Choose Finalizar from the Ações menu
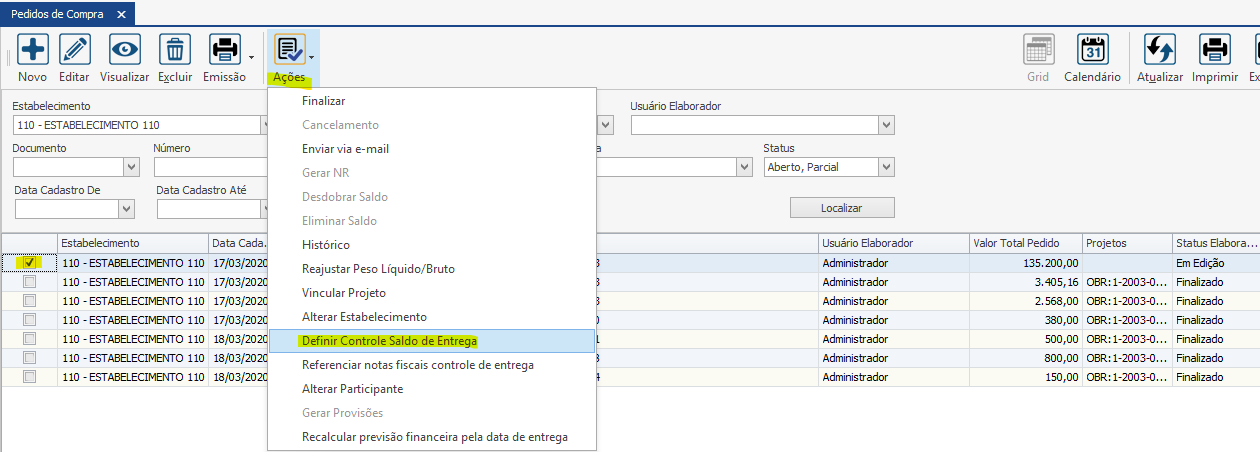Screen dimensions: 1260x452 coord(323,101)
